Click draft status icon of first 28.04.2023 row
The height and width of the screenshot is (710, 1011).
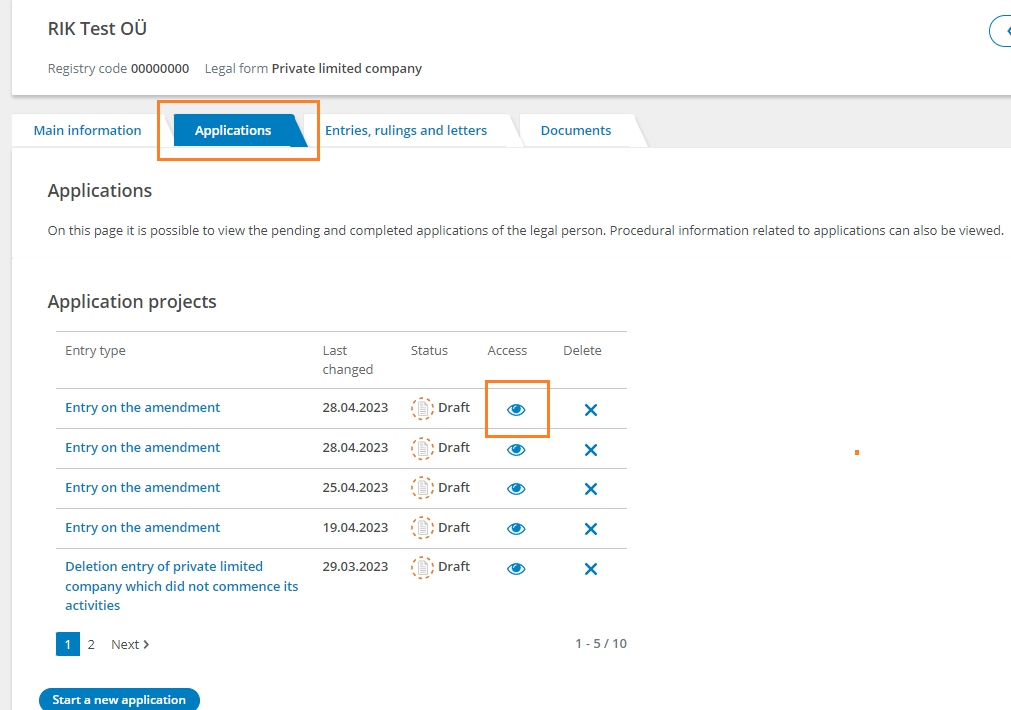click(x=422, y=408)
